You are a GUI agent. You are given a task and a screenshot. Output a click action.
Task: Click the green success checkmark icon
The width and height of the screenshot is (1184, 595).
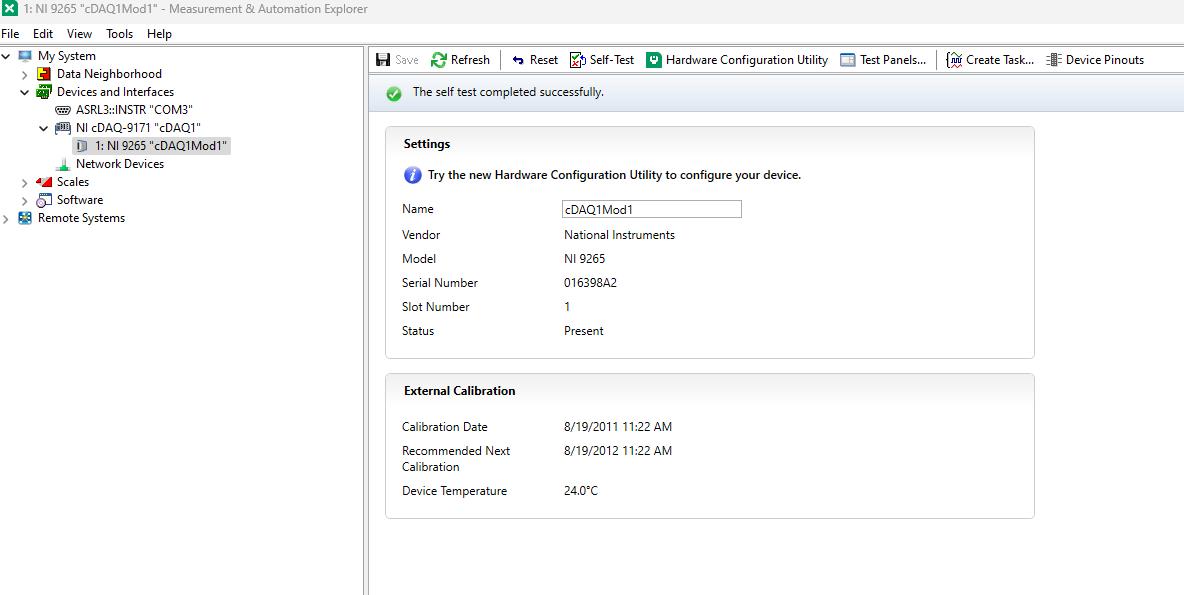393,94
